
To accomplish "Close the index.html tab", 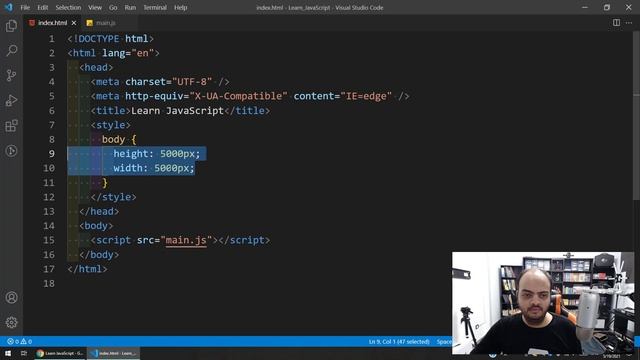I will (74, 23).
